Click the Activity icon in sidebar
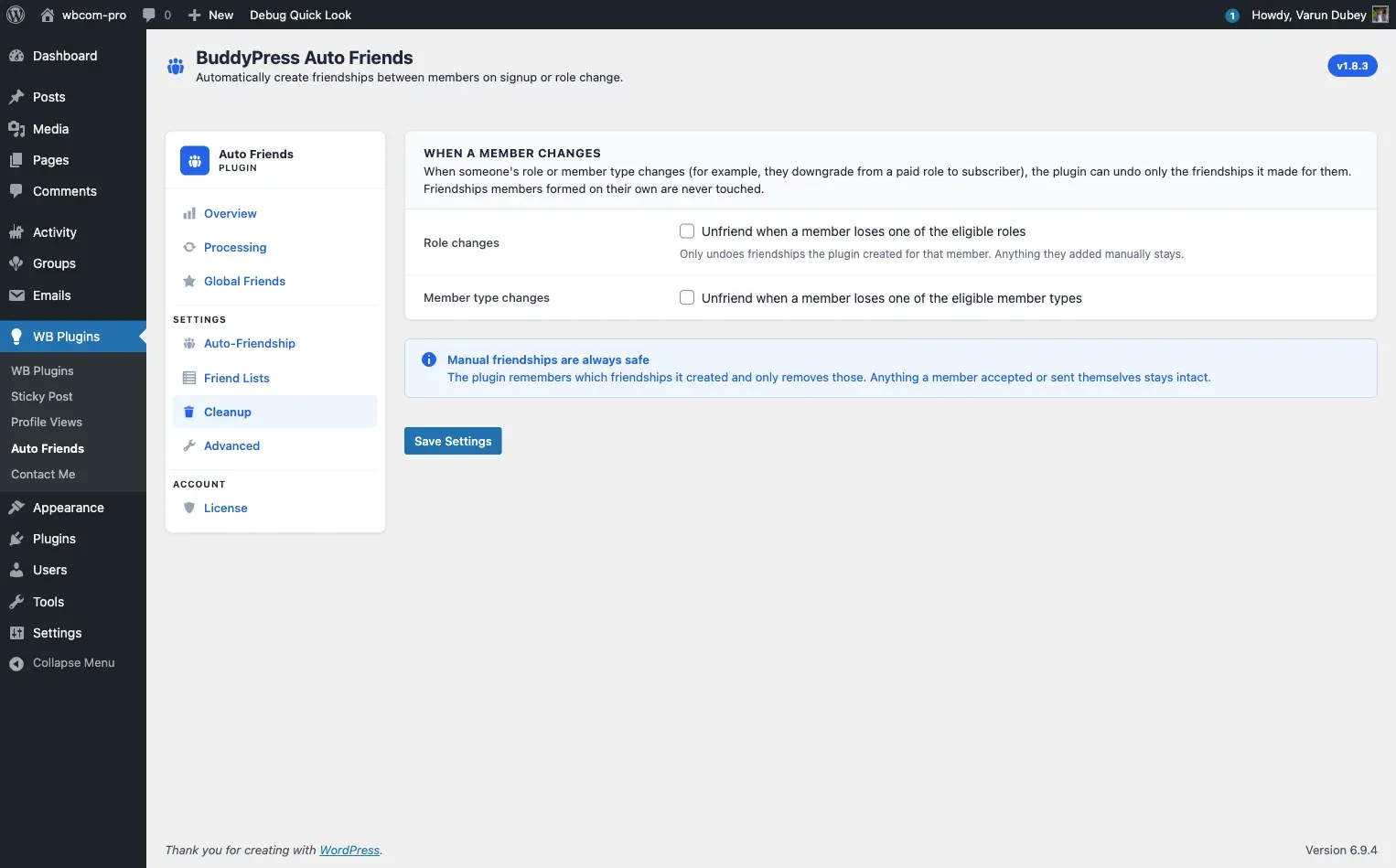Screen dimensions: 1396x868 click(16, 232)
